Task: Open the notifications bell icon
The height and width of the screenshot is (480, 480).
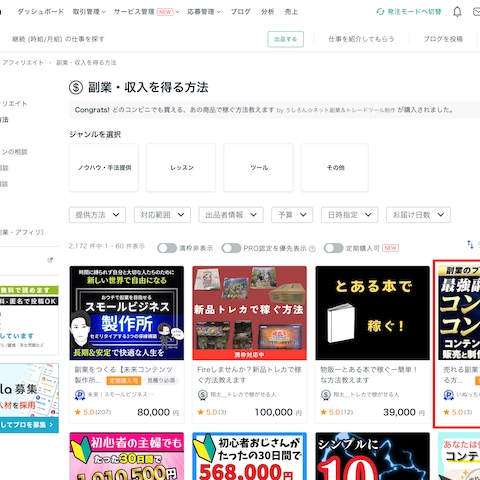Action: click(457, 12)
